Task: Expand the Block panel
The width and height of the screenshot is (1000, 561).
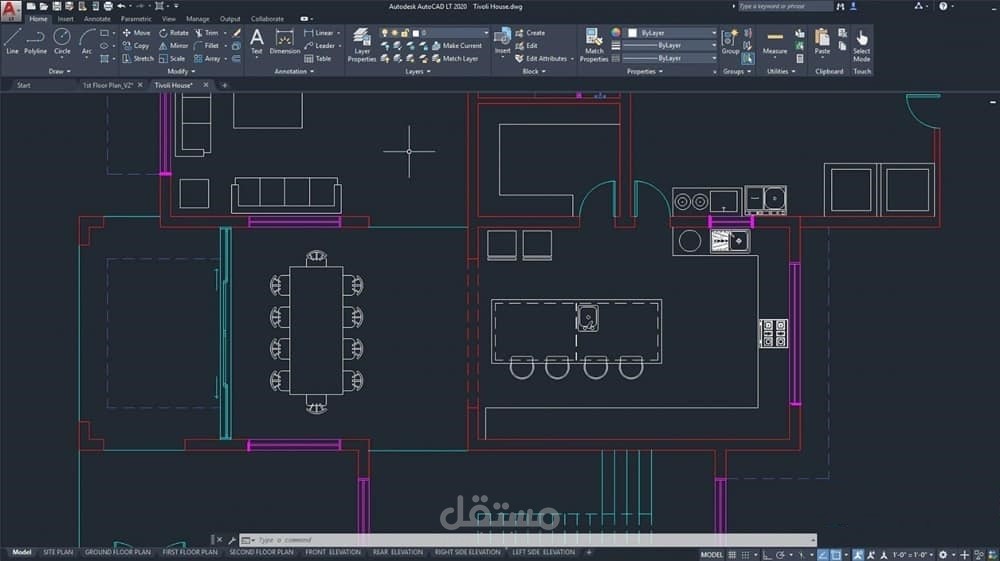Action: 534,71
